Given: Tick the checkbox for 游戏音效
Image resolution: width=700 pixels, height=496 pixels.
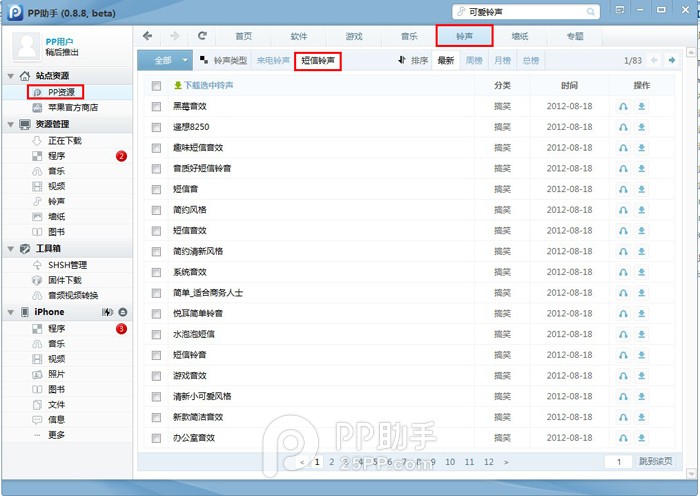Looking at the screenshot, I should [x=156, y=376].
